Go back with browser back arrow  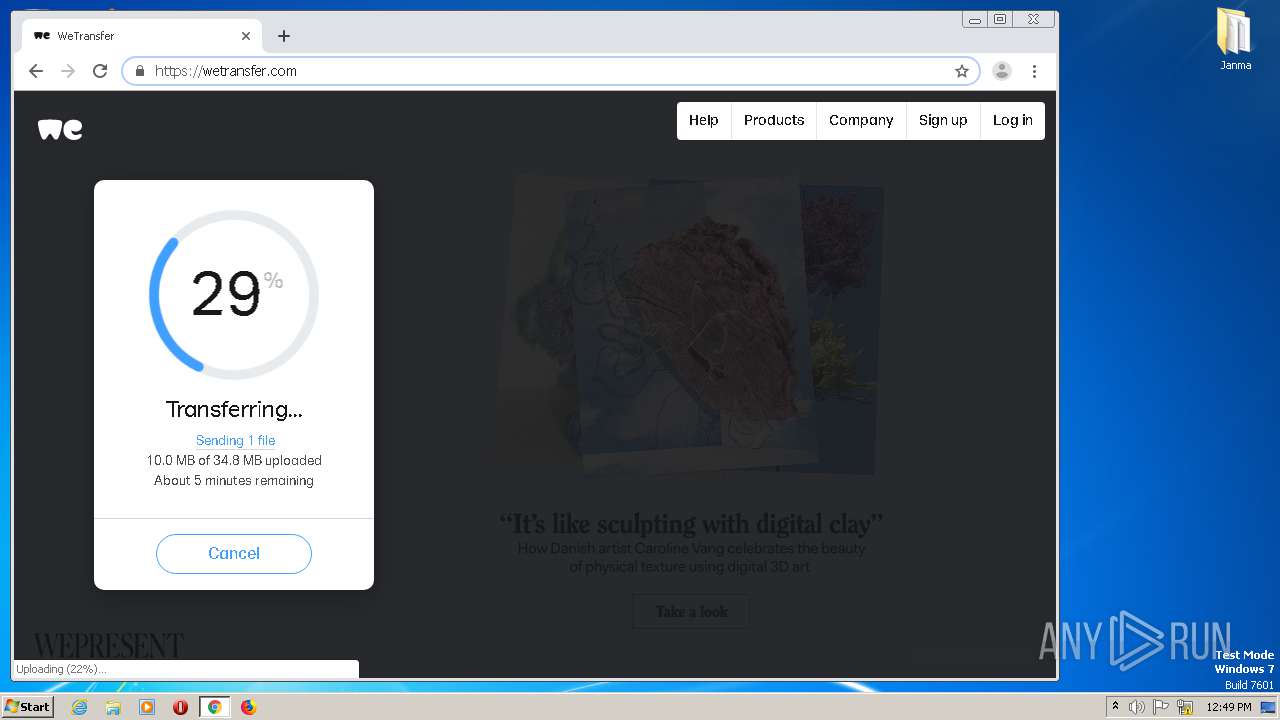coord(36,71)
